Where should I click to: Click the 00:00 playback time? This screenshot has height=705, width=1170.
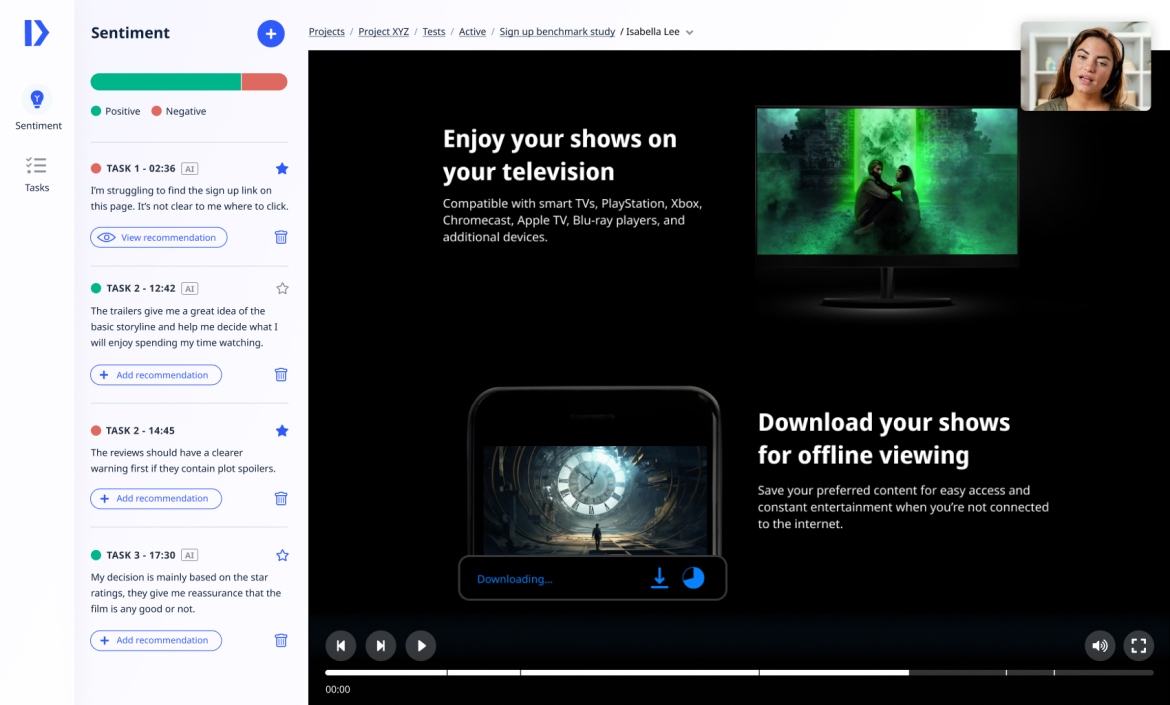coord(338,689)
